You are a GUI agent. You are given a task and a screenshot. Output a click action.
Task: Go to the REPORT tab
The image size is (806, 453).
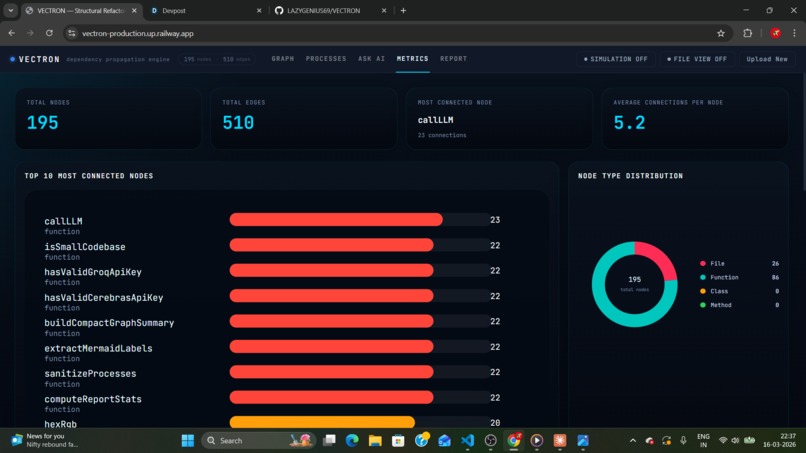click(x=453, y=59)
